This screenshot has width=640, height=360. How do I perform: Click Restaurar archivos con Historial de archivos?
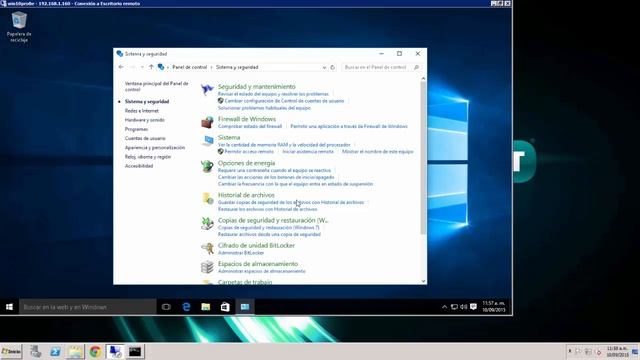click(x=267, y=209)
